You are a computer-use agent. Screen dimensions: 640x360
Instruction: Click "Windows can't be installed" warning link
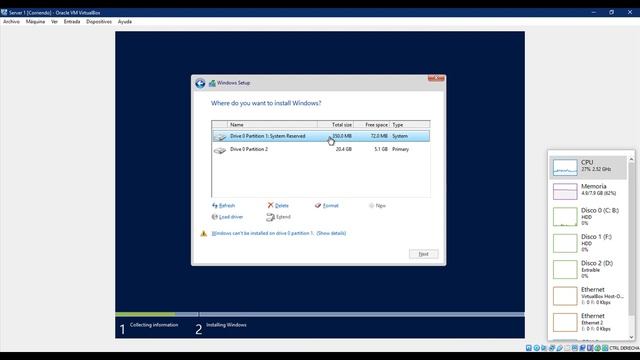(263, 233)
